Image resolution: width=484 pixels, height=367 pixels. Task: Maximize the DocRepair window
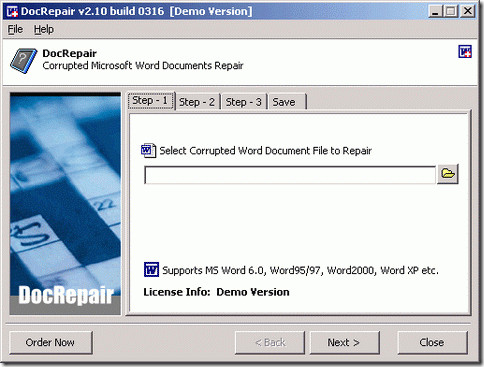[x=450, y=11]
